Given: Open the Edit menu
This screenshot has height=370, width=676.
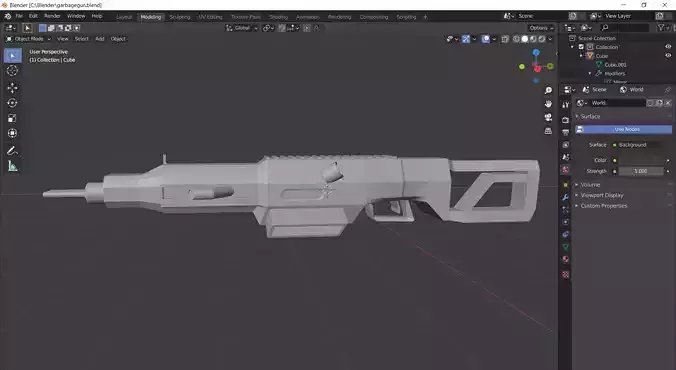Looking at the screenshot, I should tap(33, 16).
